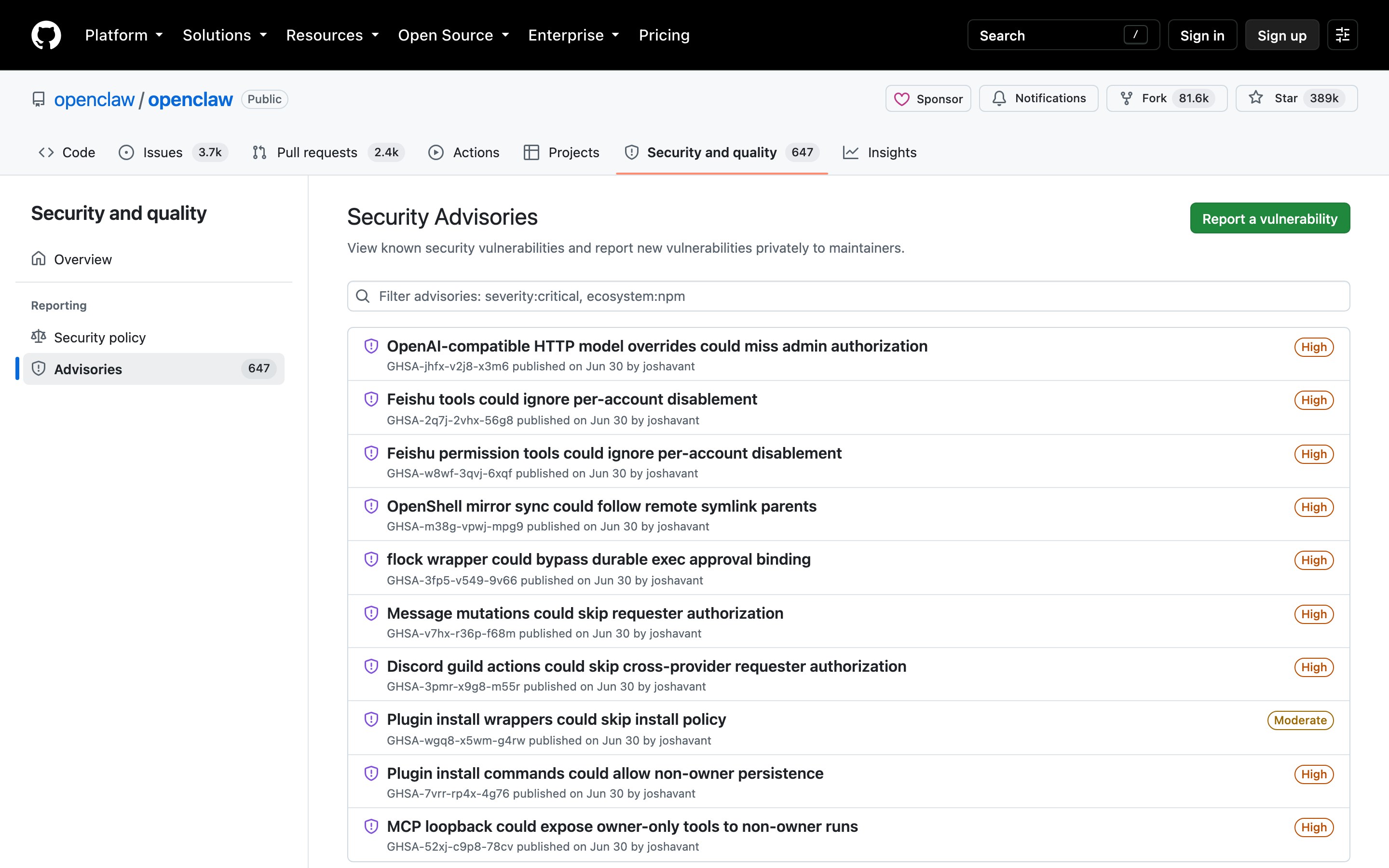Open Security policy in sidebar
This screenshot has height=868, width=1389.
coord(154,337)
